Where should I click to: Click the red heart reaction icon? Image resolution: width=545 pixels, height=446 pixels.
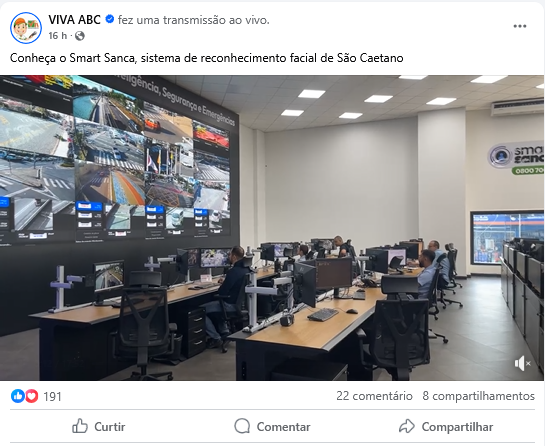pos(31,396)
